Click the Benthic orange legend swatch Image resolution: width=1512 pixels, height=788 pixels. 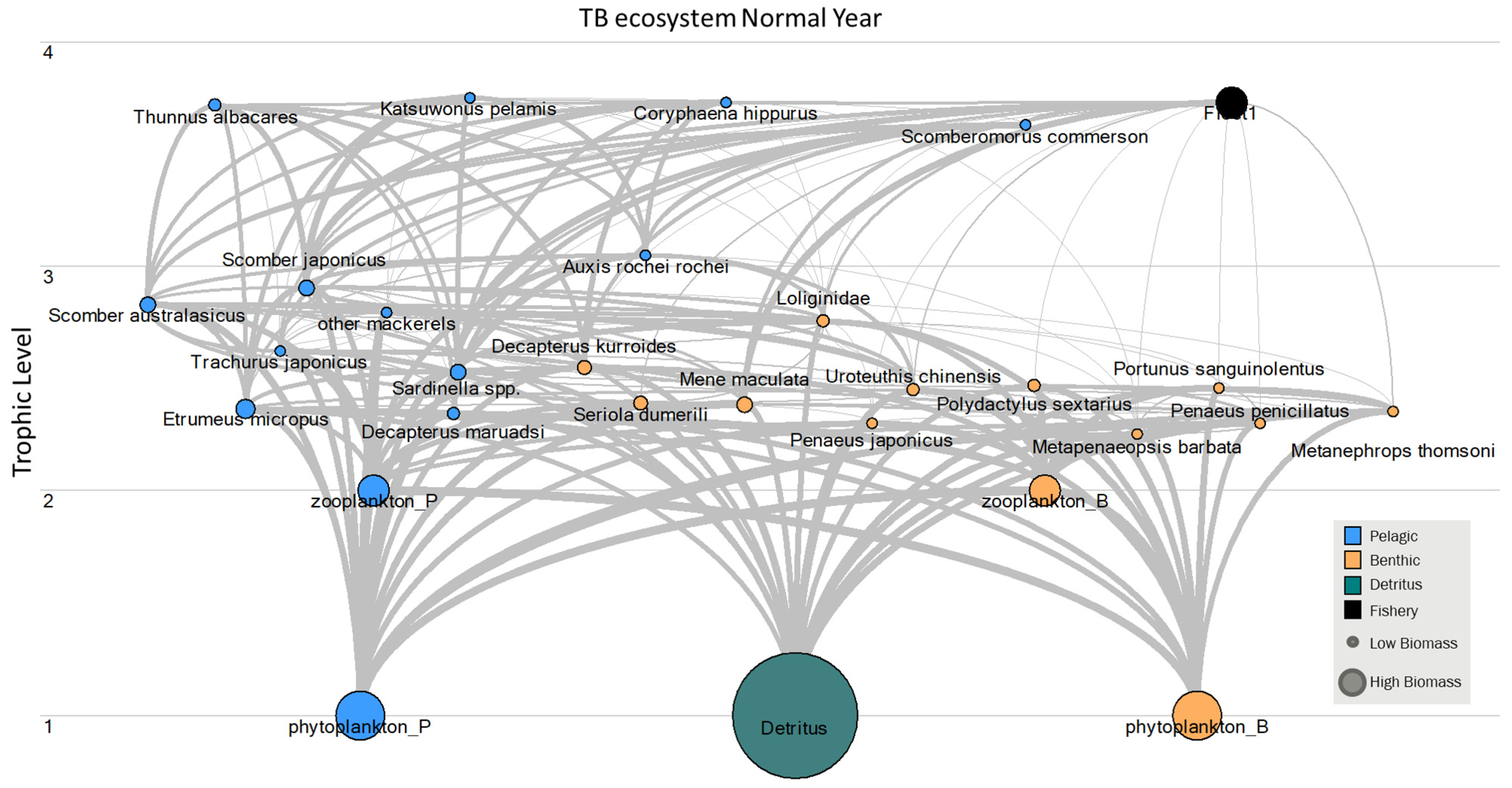(x=1352, y=560)
